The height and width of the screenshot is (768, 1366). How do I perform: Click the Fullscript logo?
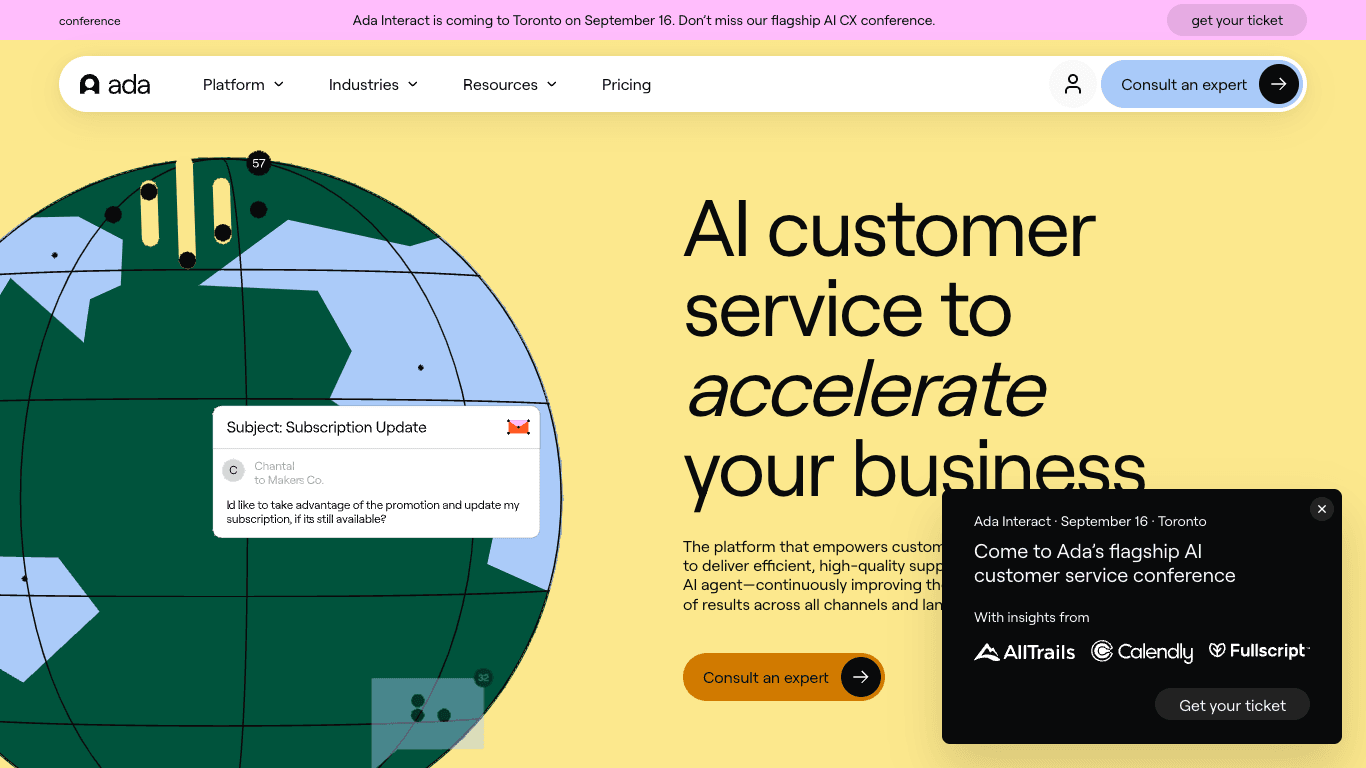pos(1259,651)
